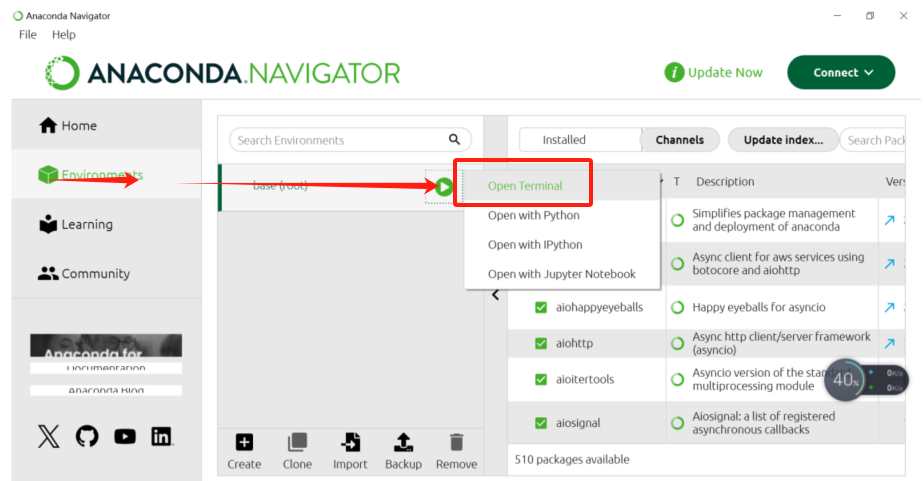This screenshot has width=924, height=481.
Task: Open link arrow for Simplifies package management row
Action: (x=889, y=220)
